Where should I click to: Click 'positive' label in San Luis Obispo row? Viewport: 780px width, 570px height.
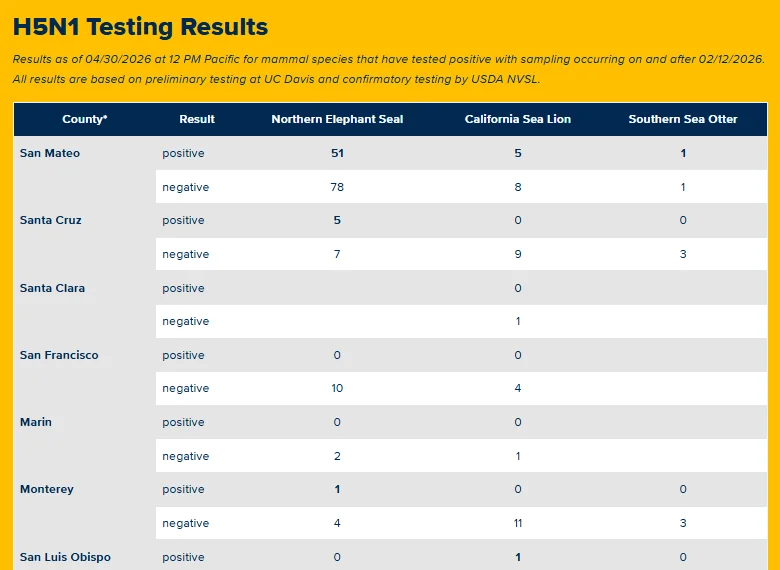click(x=183, y=557)
